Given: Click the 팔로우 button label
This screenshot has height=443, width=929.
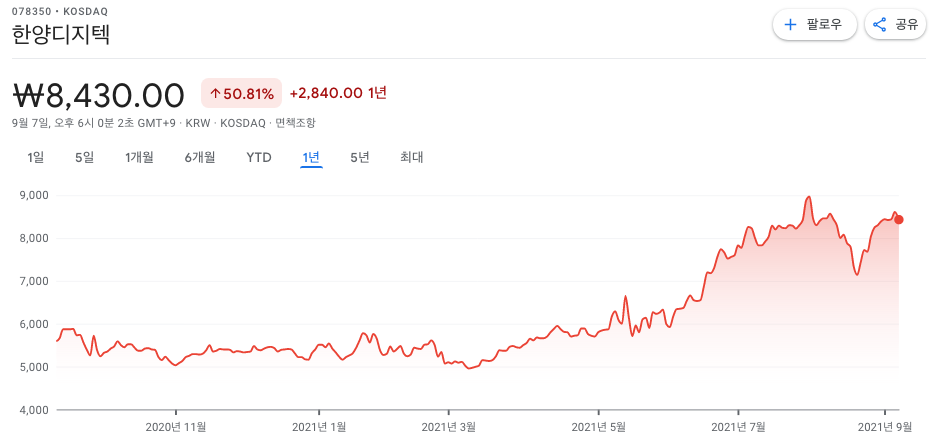Looking at the screenshot, I should coord(824,25).
